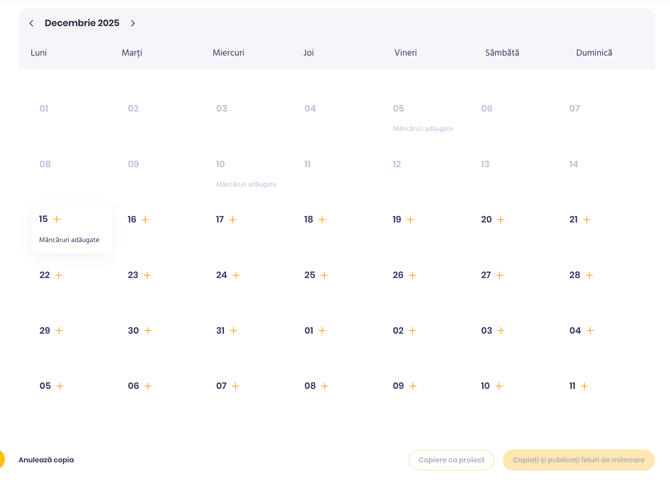Open Mâncăruri adăugate on day 15
The height and width of the screenshot is (482, 670).
point(69,240)
